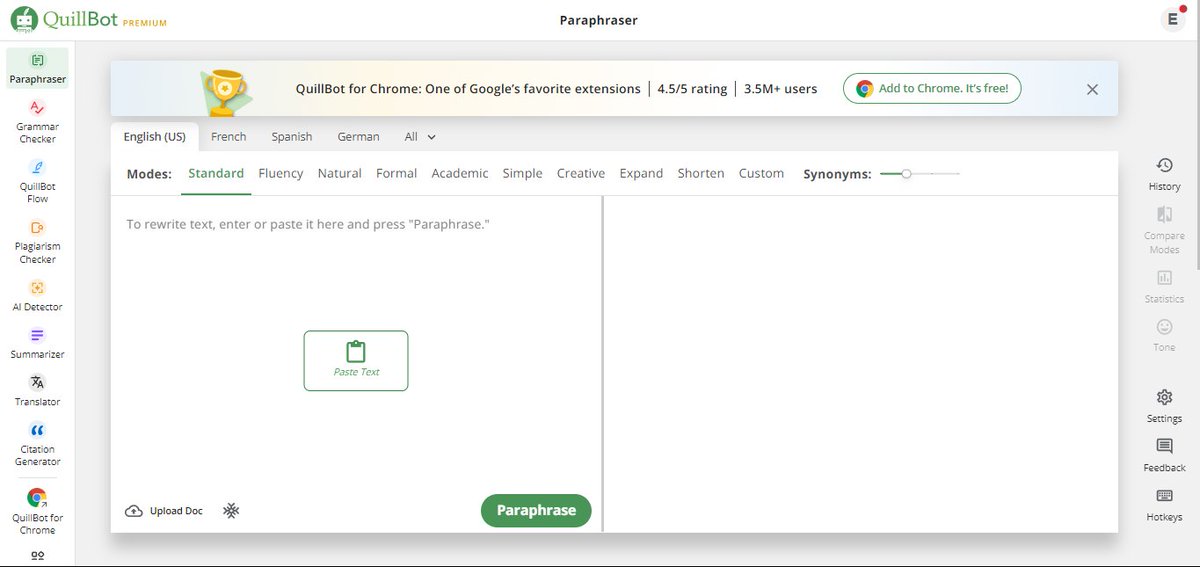Open the Citation Generator
The height and width of the screenshot is (567, 1200).
click(37, 443)
